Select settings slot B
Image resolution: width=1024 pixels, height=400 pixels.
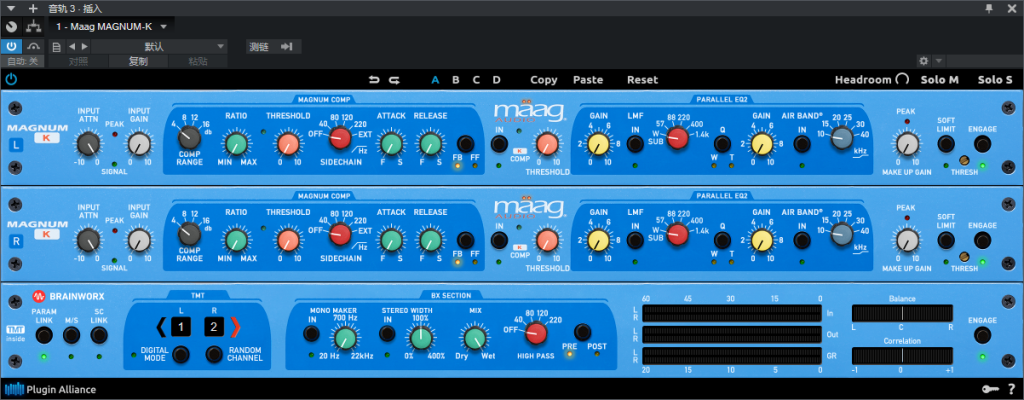point(456,80)
